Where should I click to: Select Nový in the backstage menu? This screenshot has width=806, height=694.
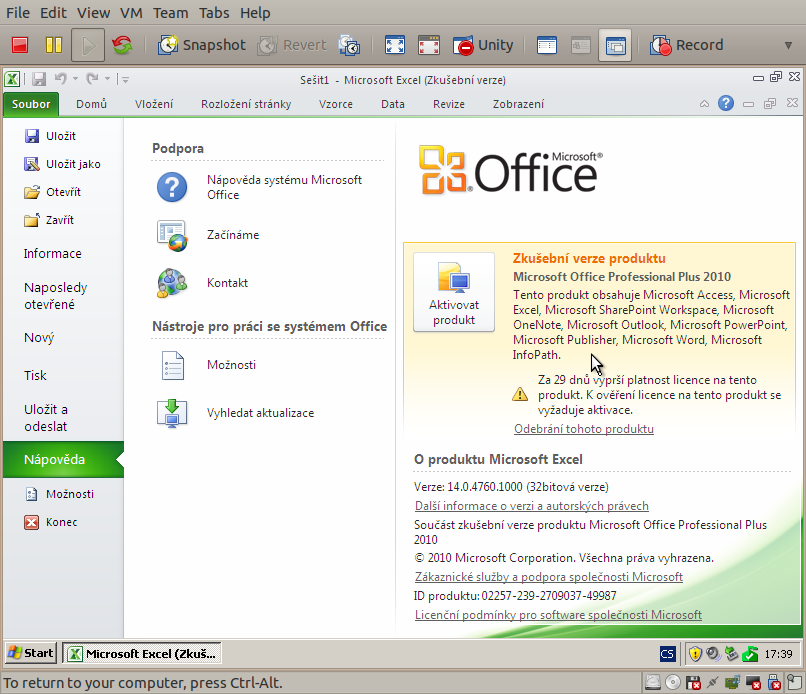pyautogui.click(x=39, y=338)
